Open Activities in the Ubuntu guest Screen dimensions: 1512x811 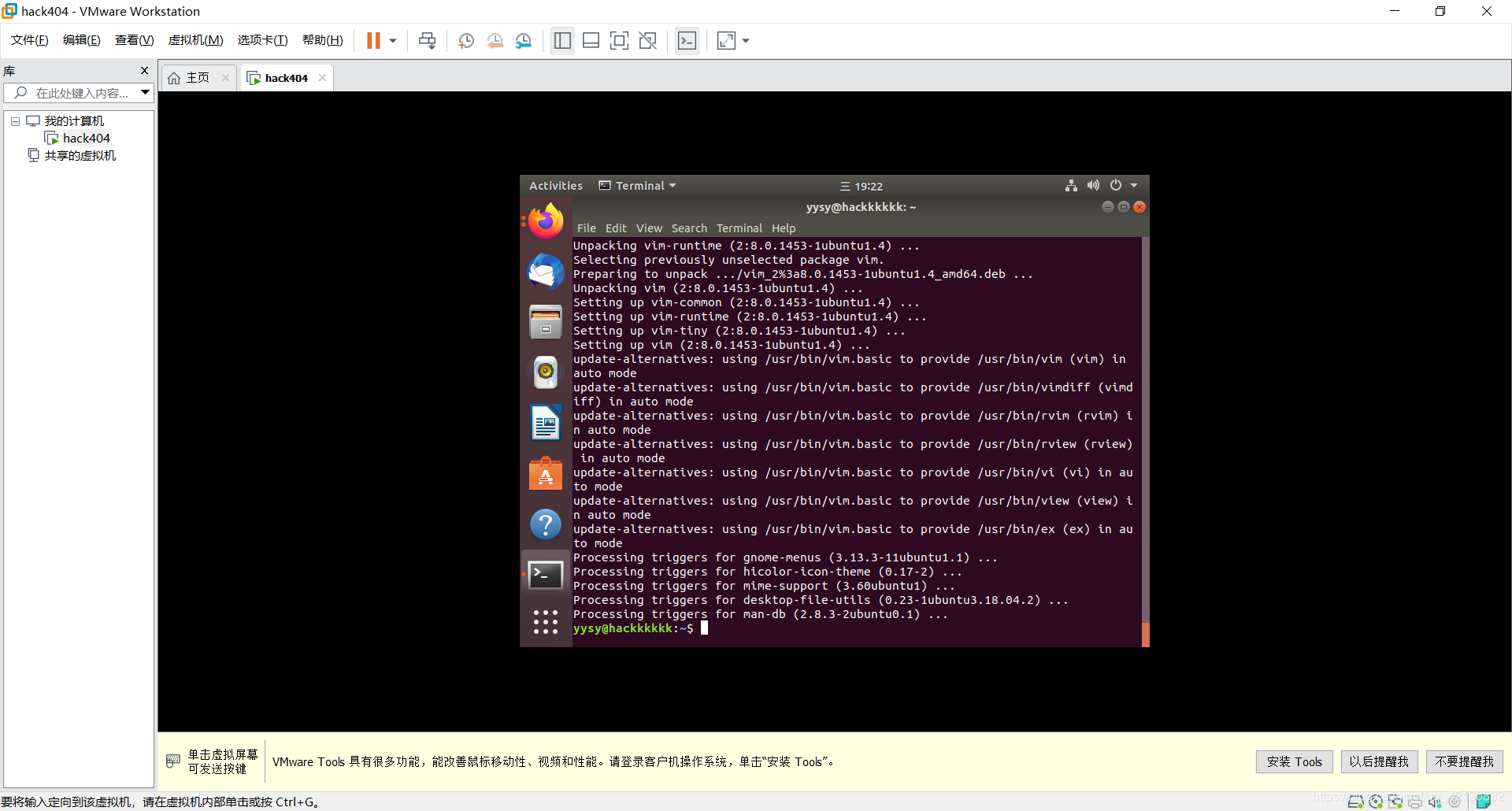[x=556, y=186]
